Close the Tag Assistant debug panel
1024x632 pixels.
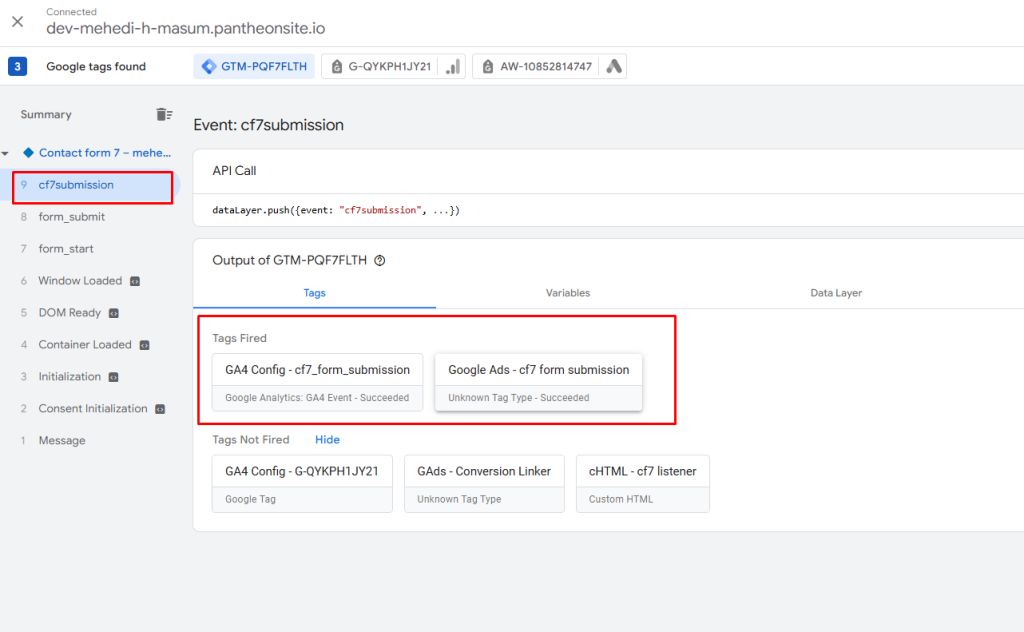point(18,22)
